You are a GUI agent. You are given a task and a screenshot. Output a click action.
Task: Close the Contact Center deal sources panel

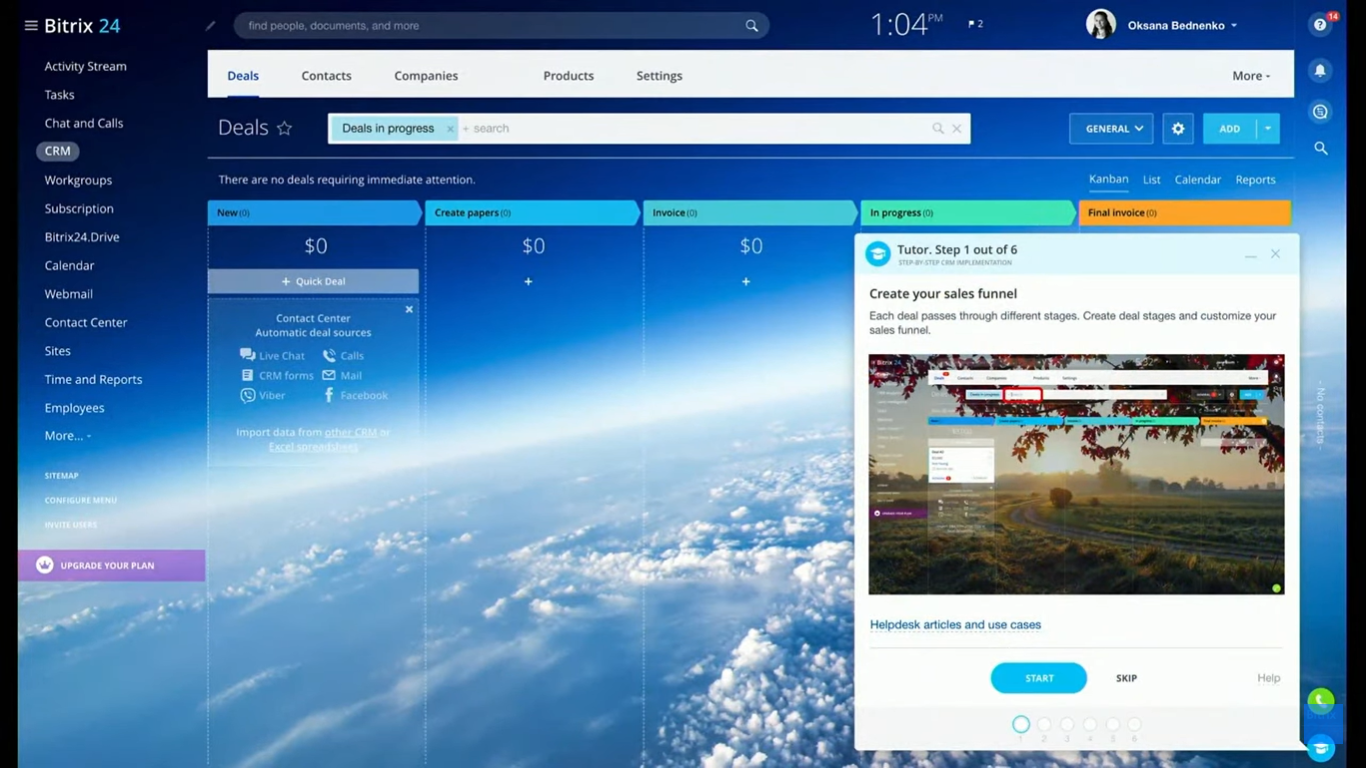pyautogui.click(x=409, y=310)
